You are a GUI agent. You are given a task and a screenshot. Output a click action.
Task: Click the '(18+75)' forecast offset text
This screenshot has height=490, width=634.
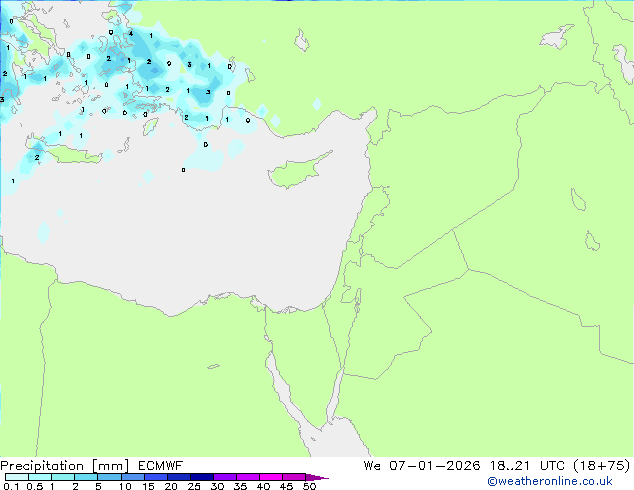(602, 466)
